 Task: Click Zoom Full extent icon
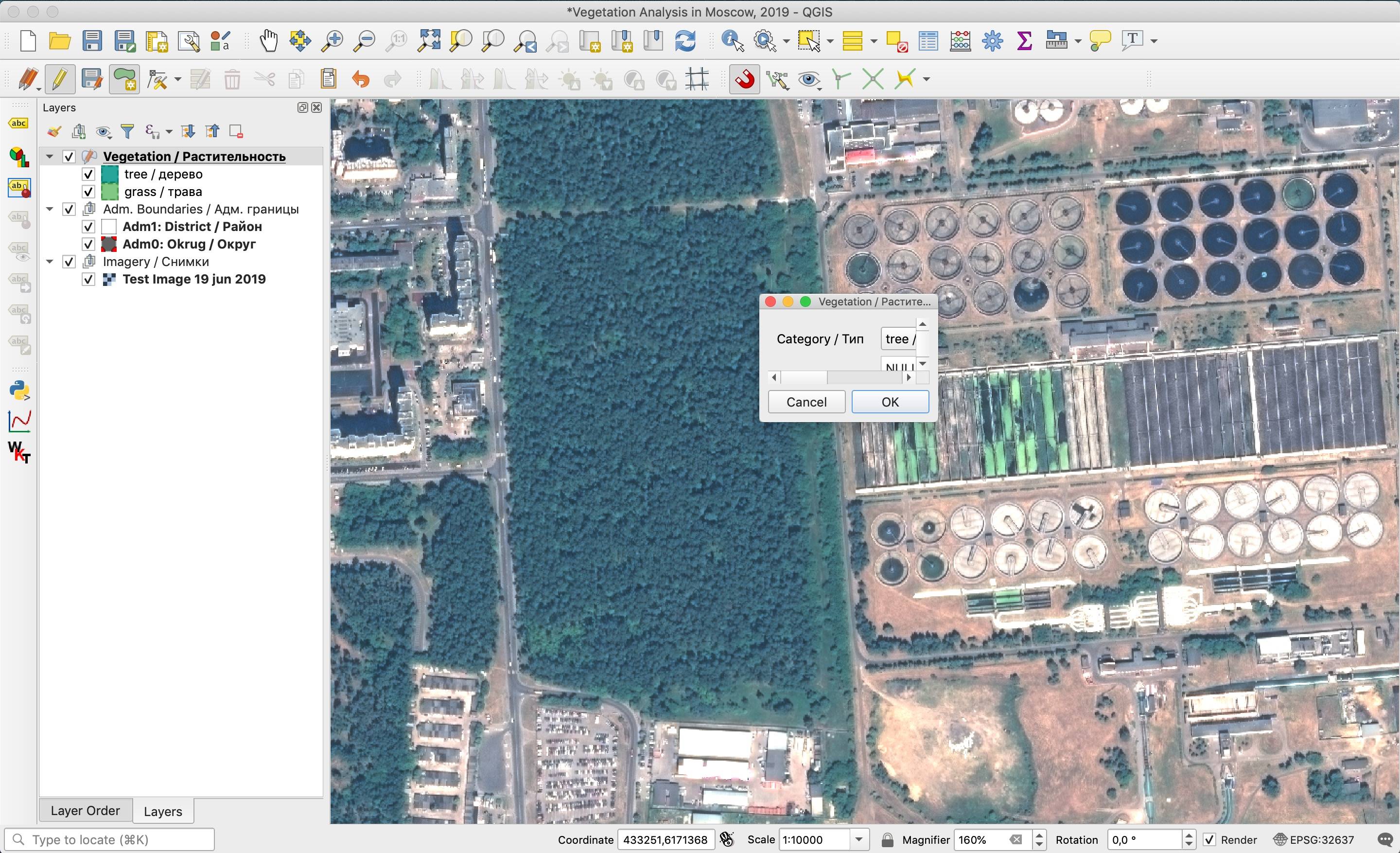428,41
